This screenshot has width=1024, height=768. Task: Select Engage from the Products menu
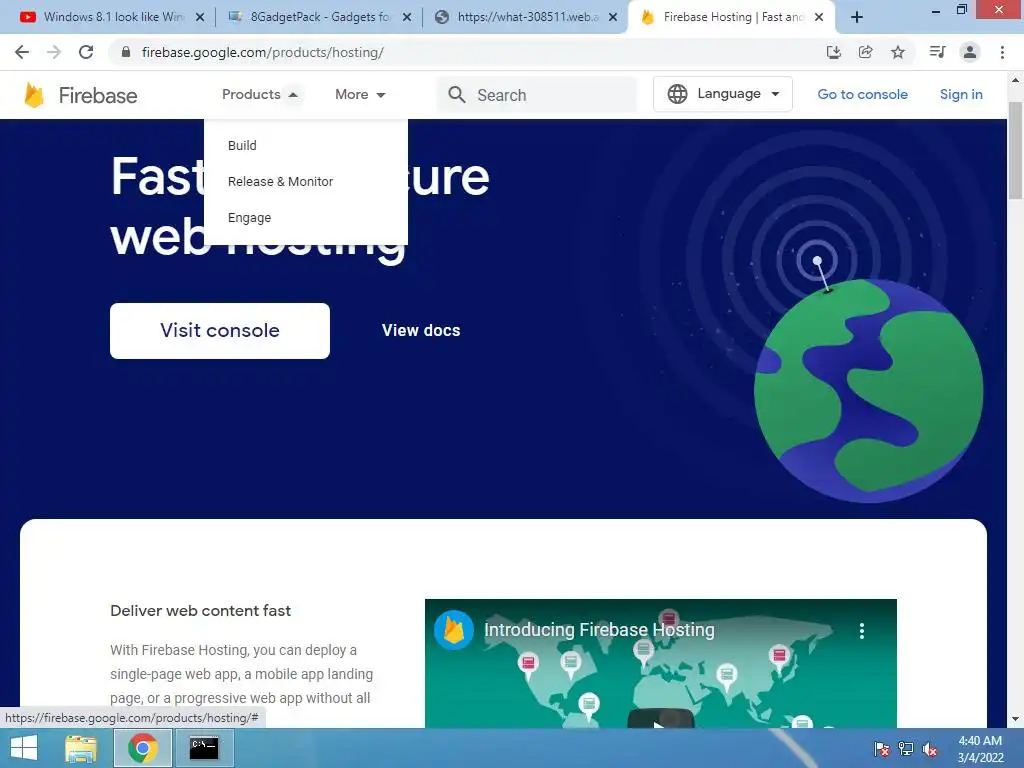(249, 218)
